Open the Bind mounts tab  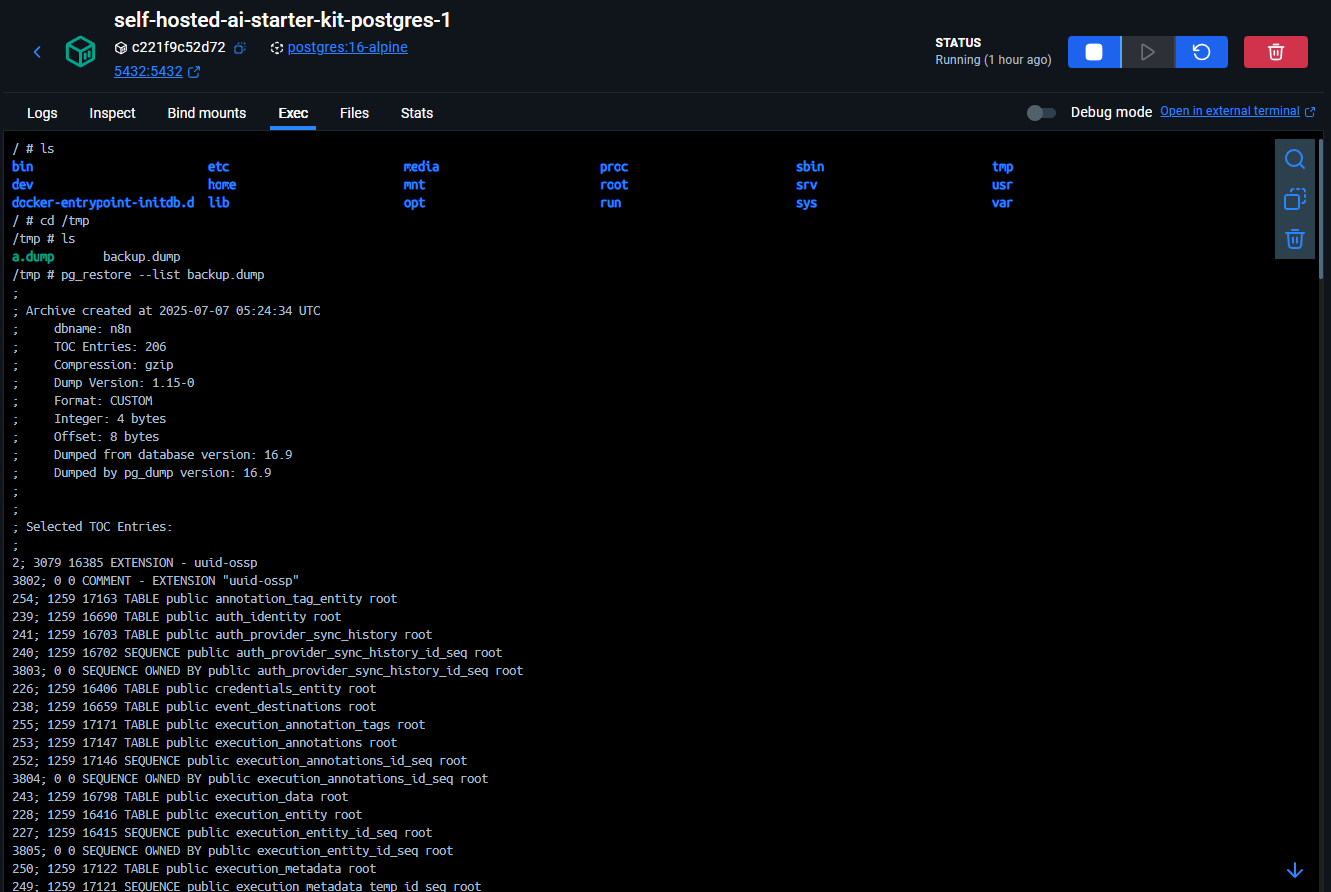point(207,113)
